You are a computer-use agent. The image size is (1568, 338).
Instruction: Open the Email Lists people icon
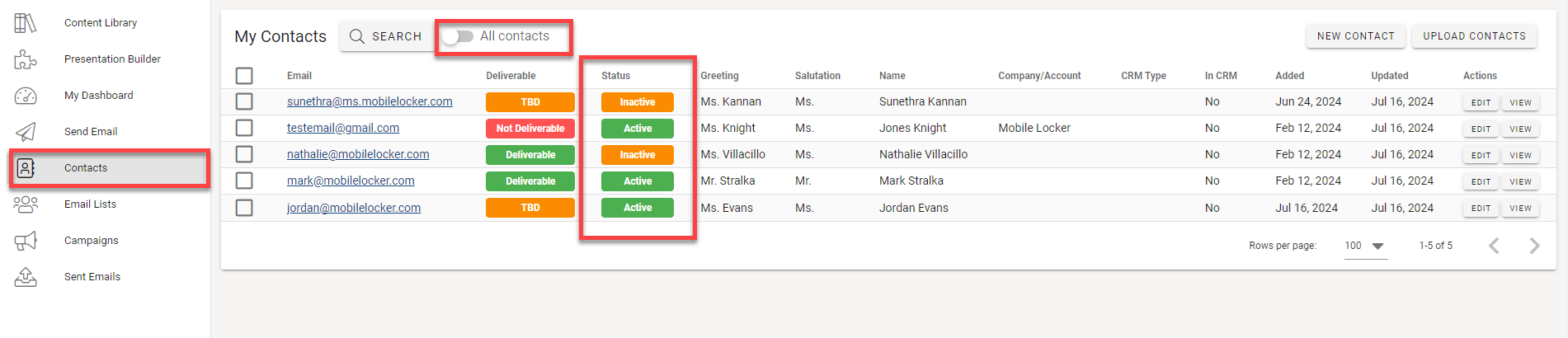(x=26, y=204)
